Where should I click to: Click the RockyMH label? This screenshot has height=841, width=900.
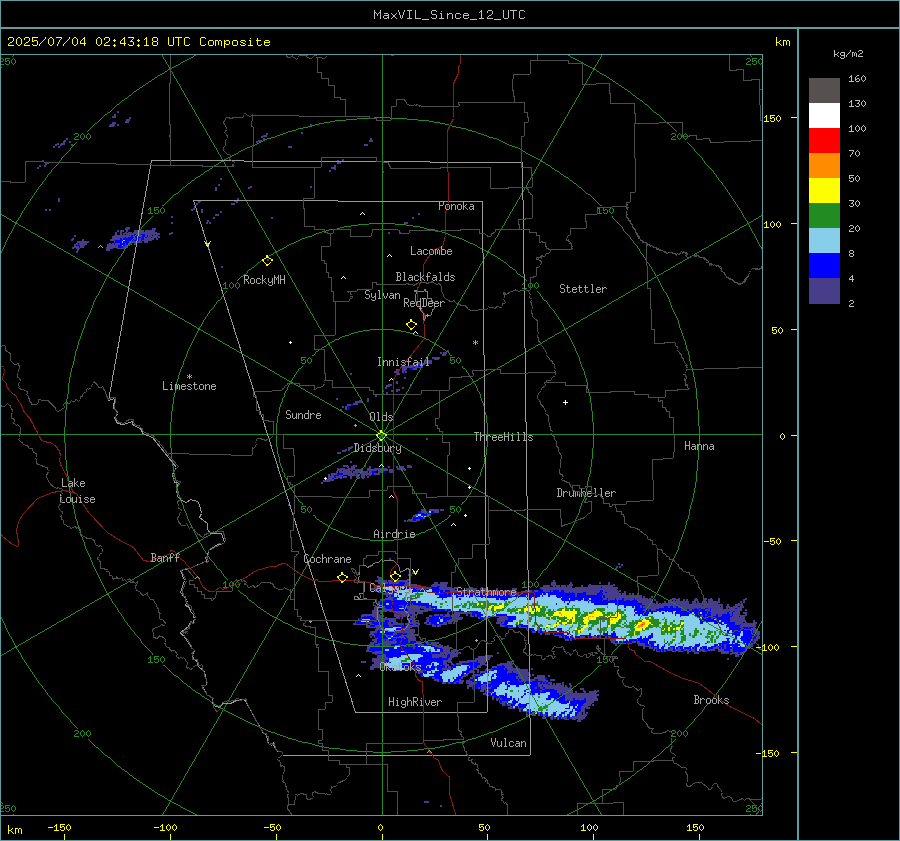[264, 280]
